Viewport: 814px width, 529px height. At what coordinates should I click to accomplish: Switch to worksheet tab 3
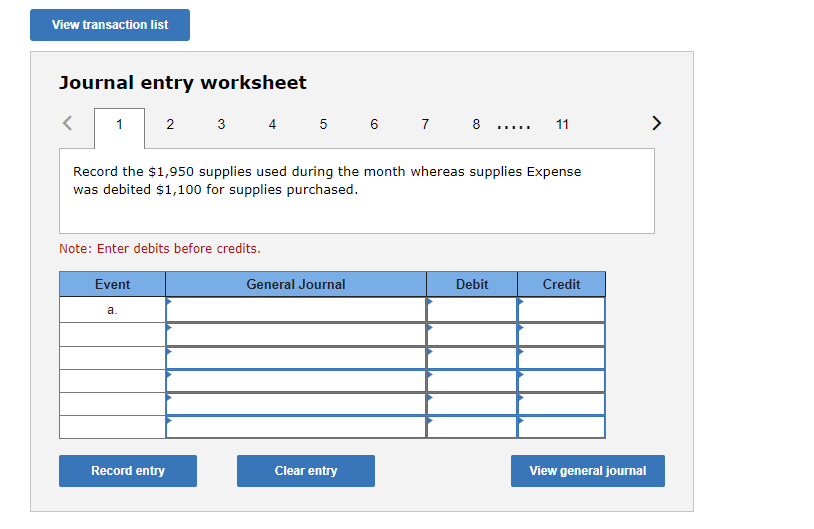tap(221, 125)
